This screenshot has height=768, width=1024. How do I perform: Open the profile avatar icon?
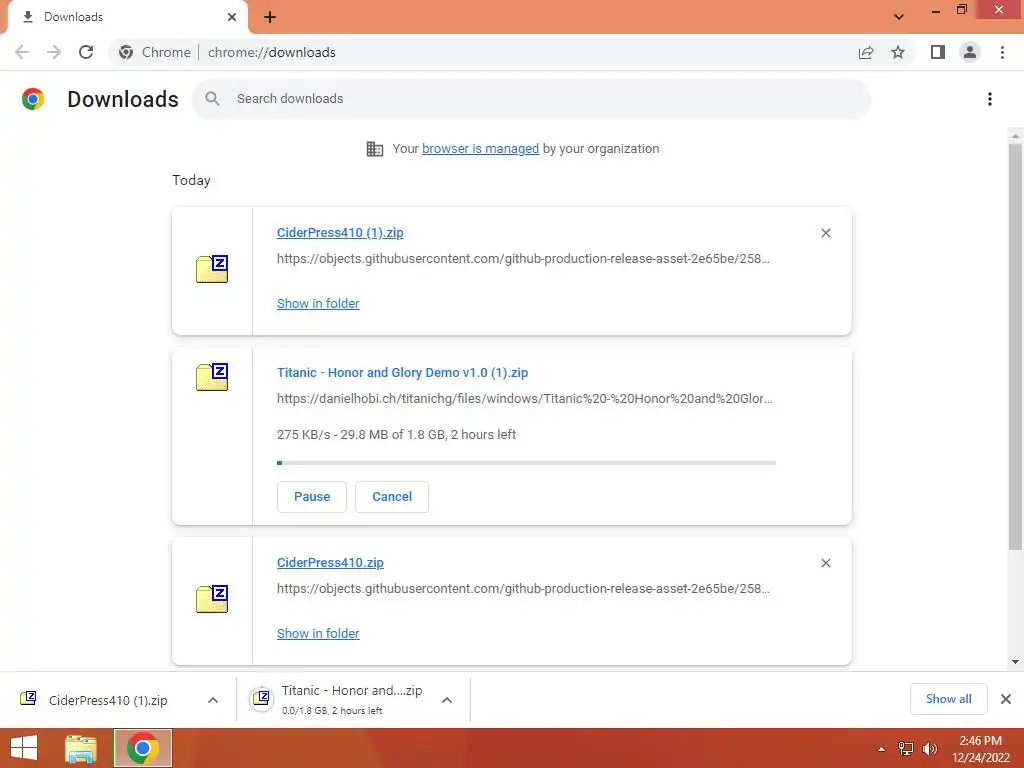(970, 52)
